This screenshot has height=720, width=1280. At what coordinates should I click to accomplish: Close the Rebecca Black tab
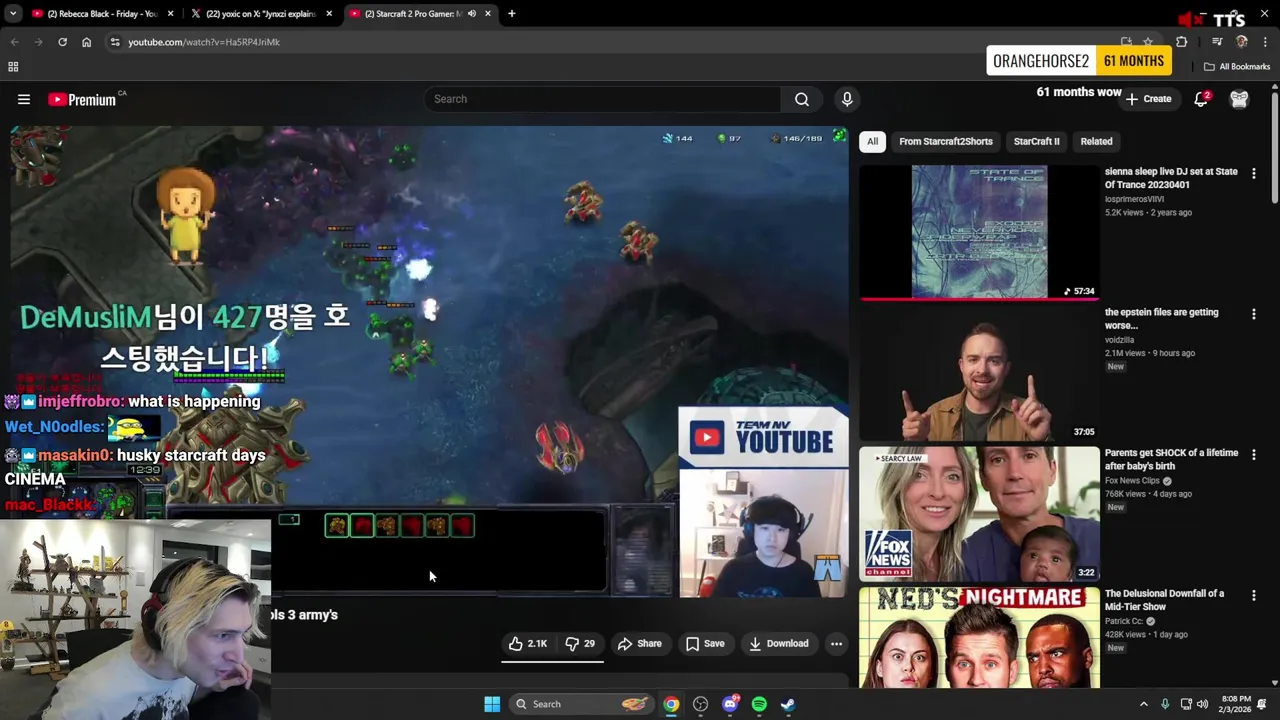(x=170, y=14)
